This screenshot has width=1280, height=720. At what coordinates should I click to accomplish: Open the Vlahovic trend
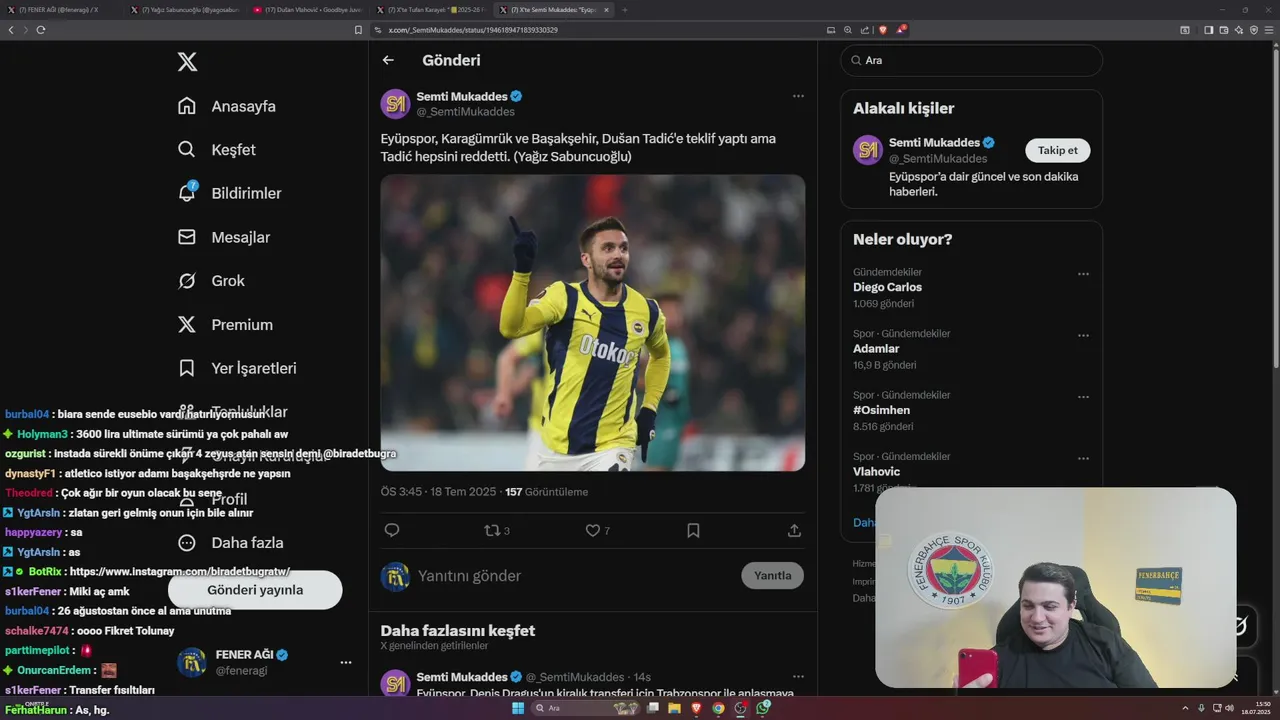pyautogui.click(x=876, y=472)
